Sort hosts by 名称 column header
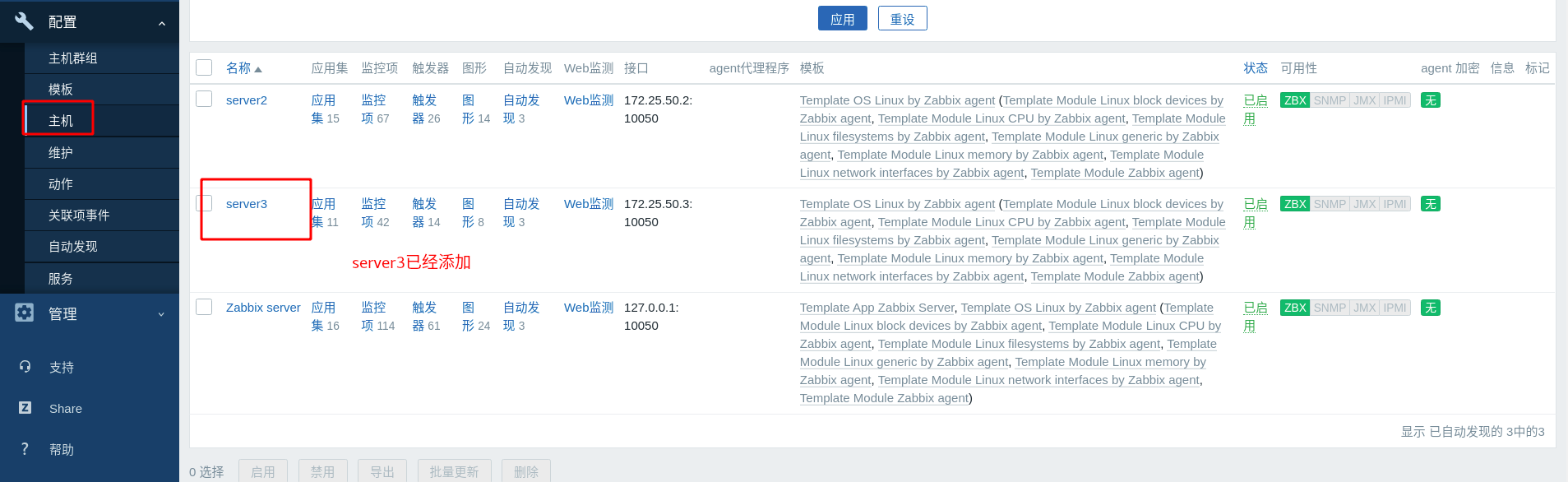The width and height of the screenshot is (1568, 482). (x=243, y=68)
